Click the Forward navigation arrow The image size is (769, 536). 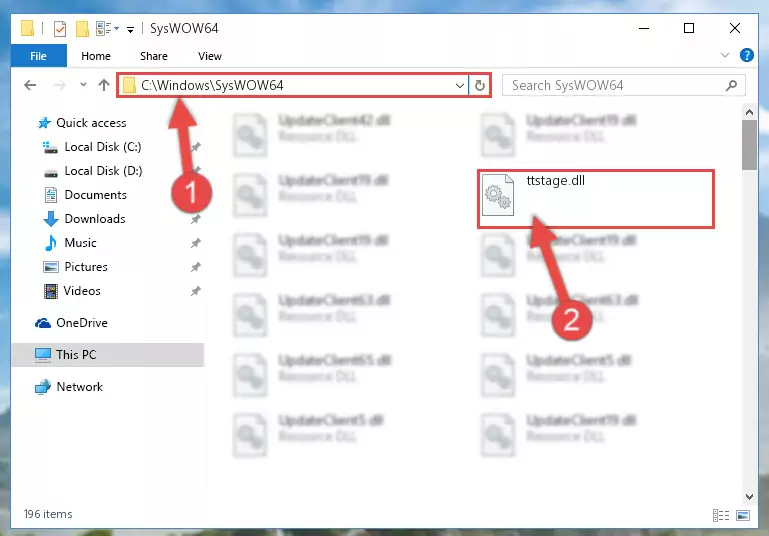(x=59, y=85)
